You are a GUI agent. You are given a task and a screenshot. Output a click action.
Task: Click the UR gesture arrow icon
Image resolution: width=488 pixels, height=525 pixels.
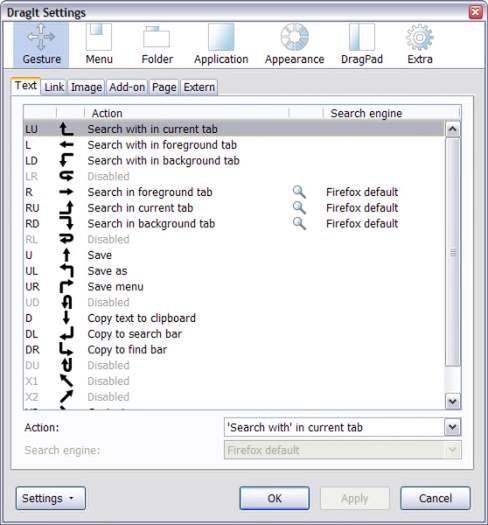coord(66,286)
